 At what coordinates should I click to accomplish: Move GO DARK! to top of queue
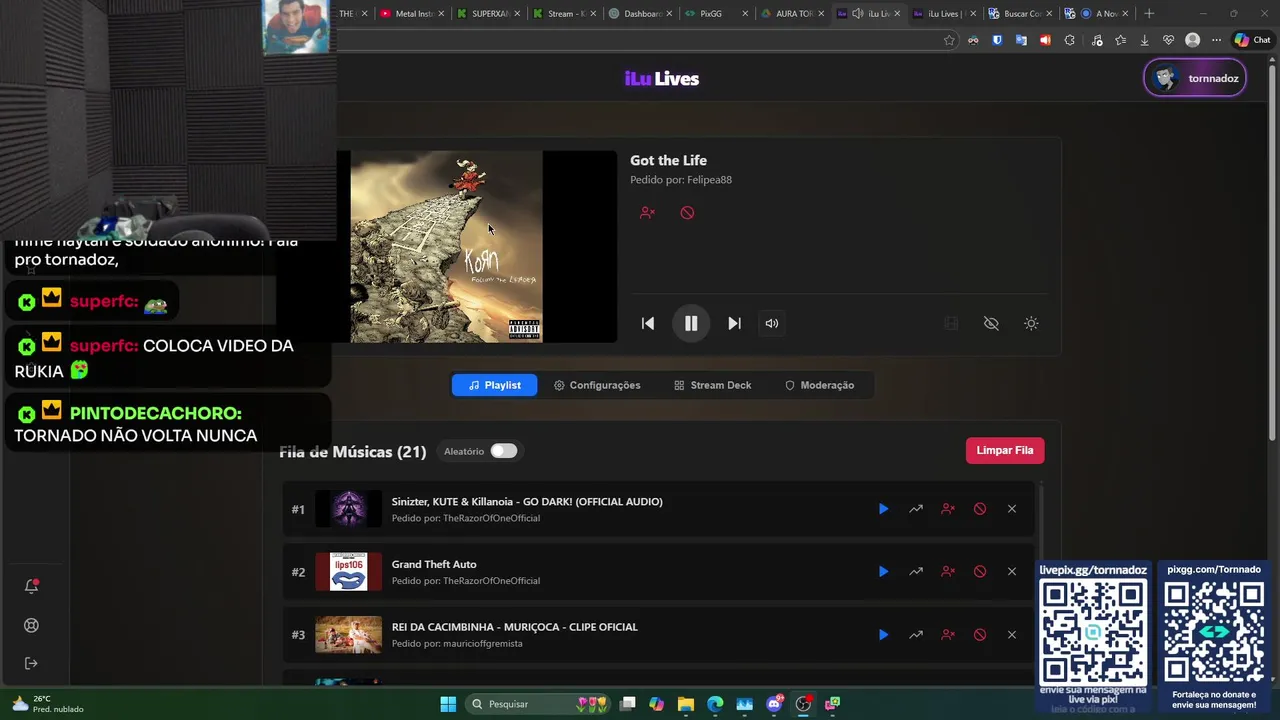click(915, 509)
